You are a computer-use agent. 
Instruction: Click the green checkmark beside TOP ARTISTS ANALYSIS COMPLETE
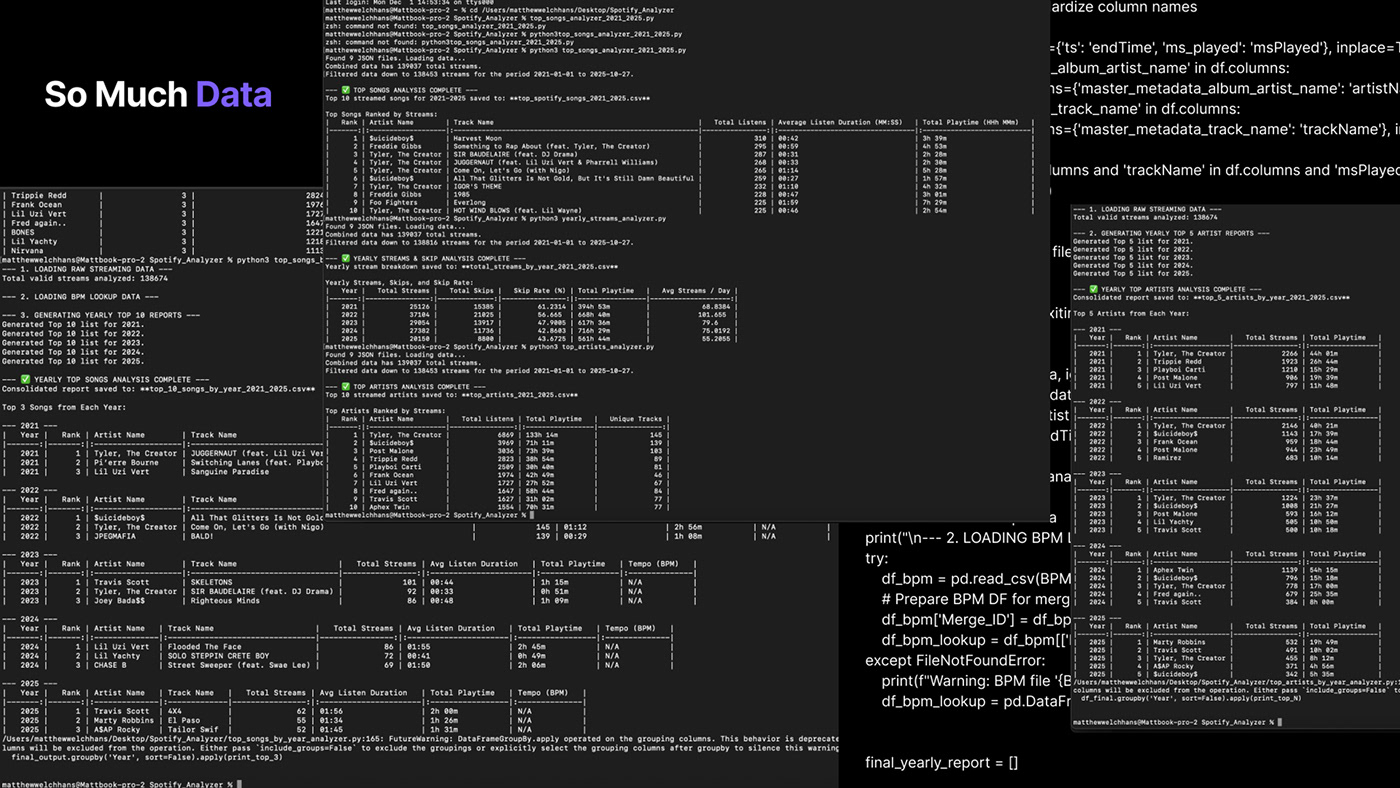point(345,387)
